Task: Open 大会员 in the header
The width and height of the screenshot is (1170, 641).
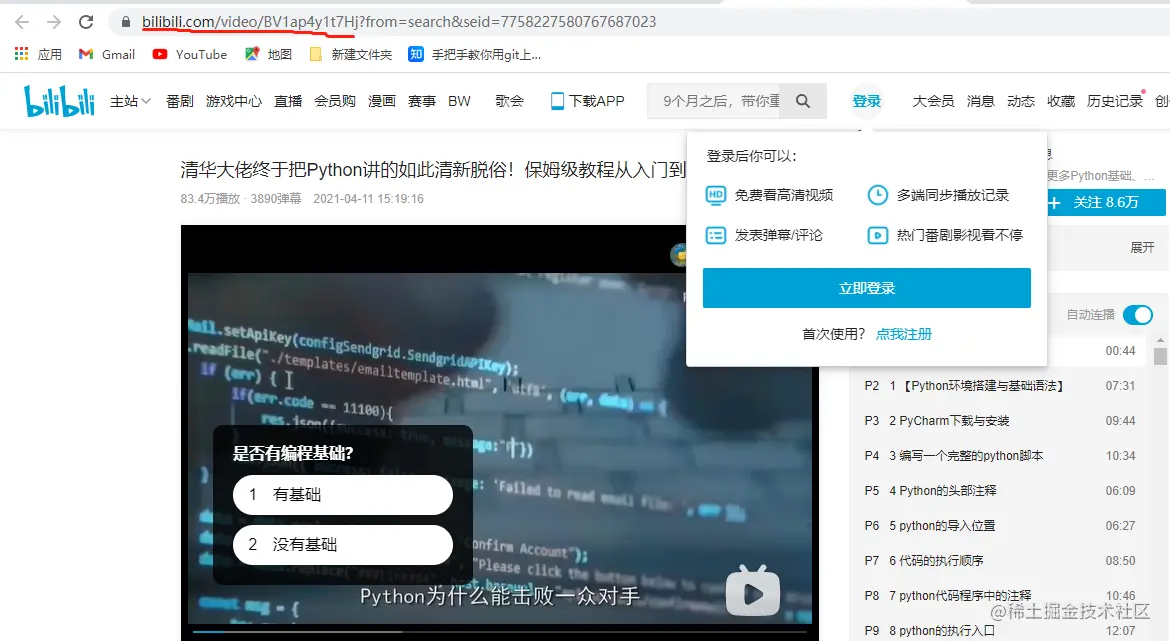Action: pyautogui.click(x=933, y=101)
